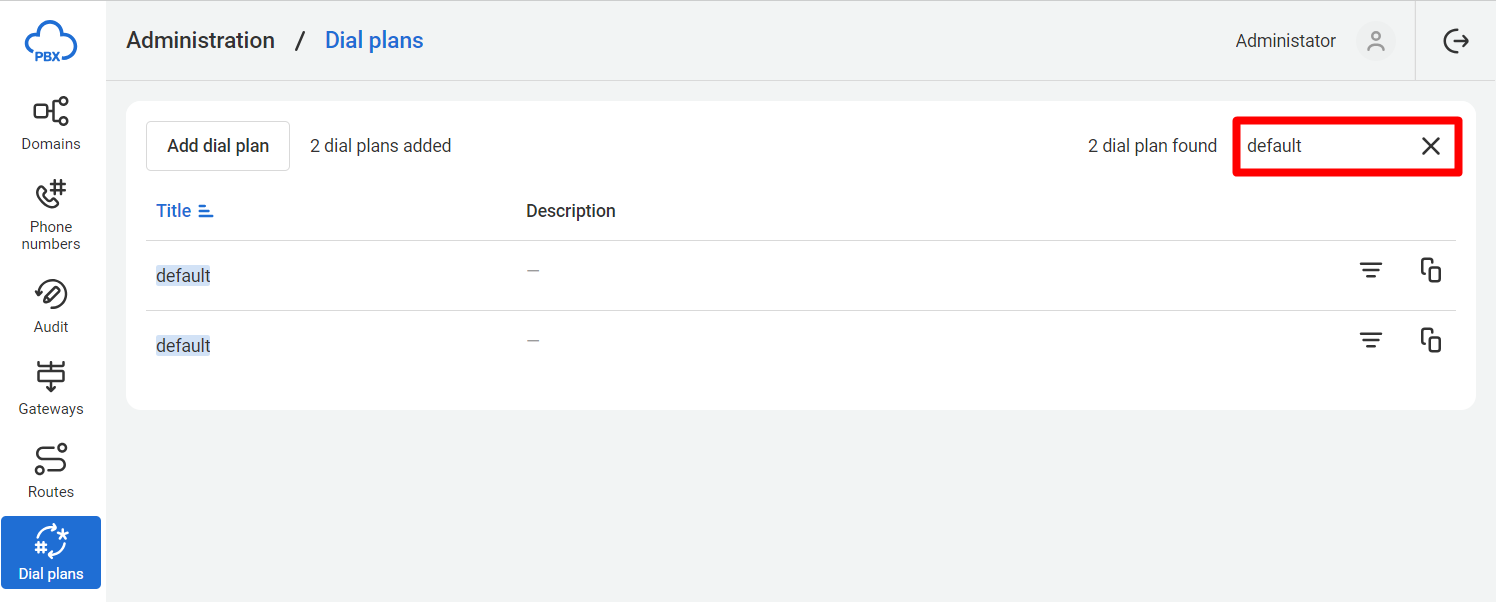Open rules icon for second default plan
This screenshot has height=602, width=1496.
1370,340
